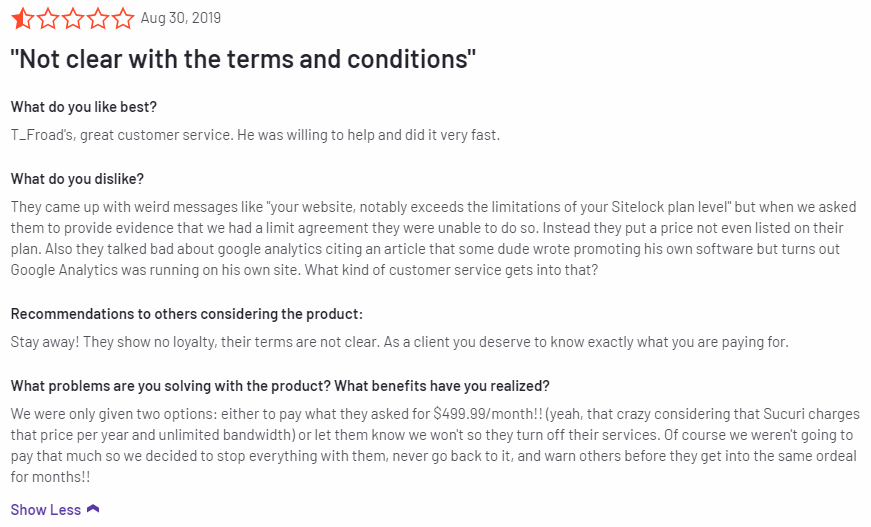Image resolution: width=871 pixels, height=527 pixels.
Task: Click the paragraph mentioning Sitelock plan level
Action: (x=433, y=238)
